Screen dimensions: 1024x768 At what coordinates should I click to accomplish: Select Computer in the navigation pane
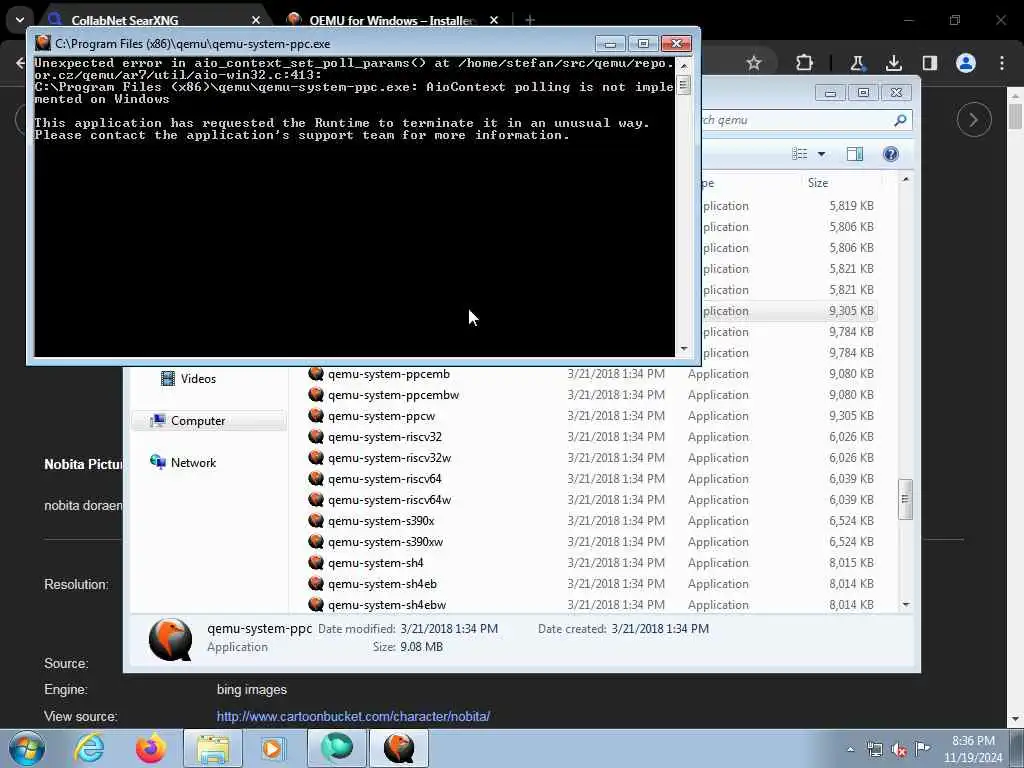[x=208, y=421]
